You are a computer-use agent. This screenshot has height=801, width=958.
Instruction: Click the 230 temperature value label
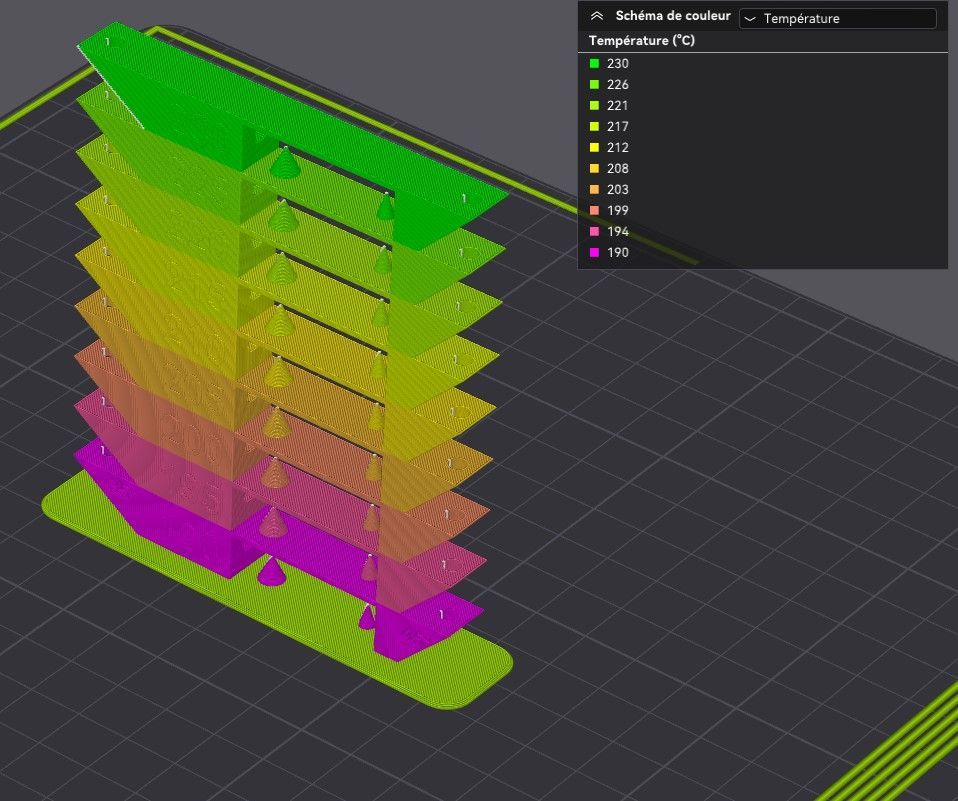point(618,64)
